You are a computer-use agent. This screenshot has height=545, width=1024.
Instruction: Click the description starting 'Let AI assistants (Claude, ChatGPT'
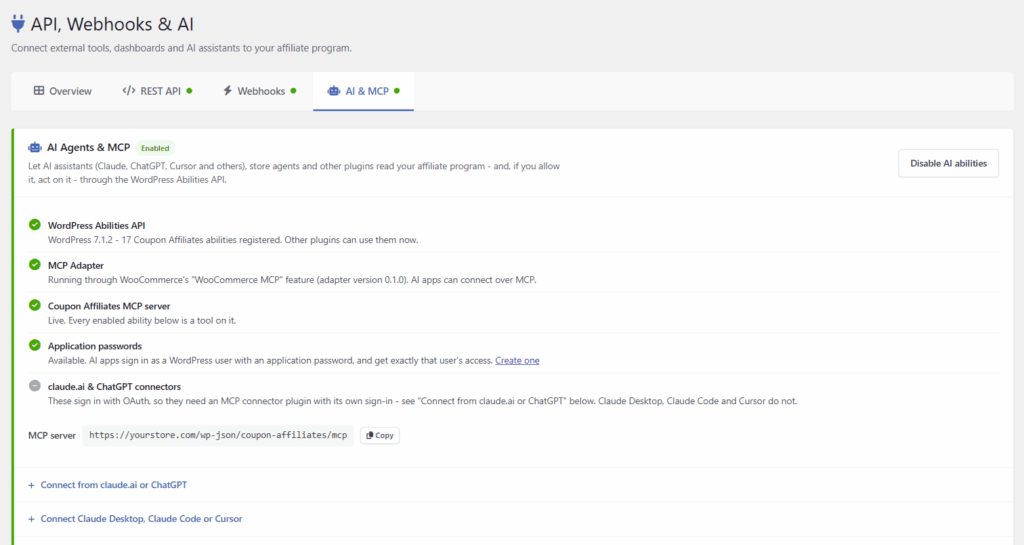(x=294, y=173)
